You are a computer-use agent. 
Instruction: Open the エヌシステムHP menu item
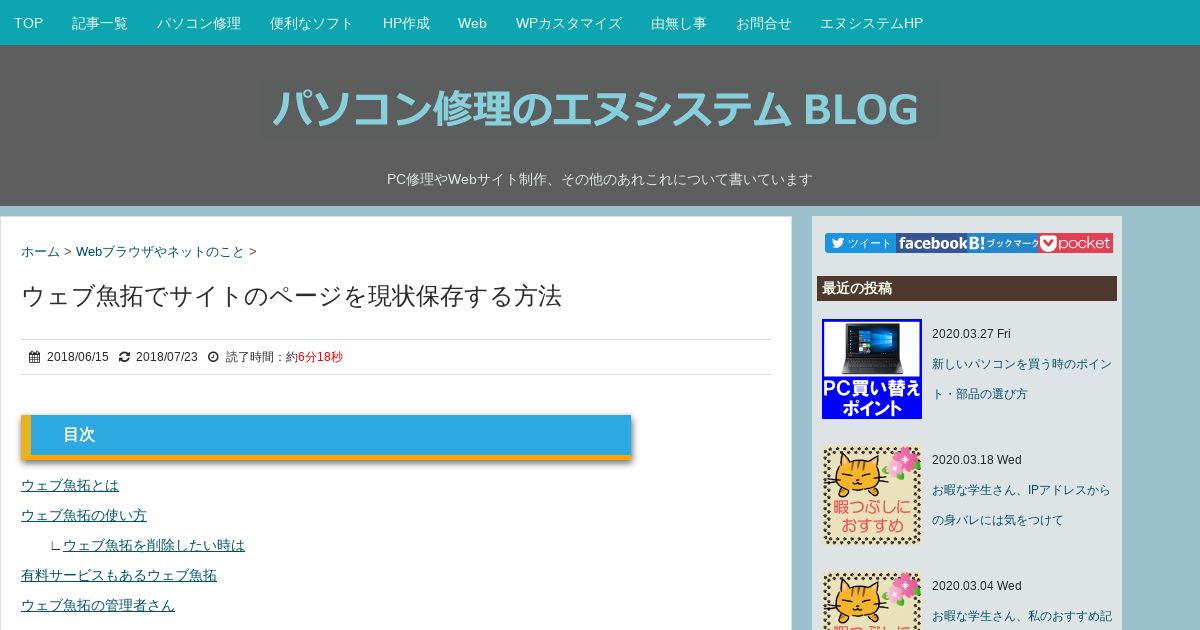click(872, 22)
